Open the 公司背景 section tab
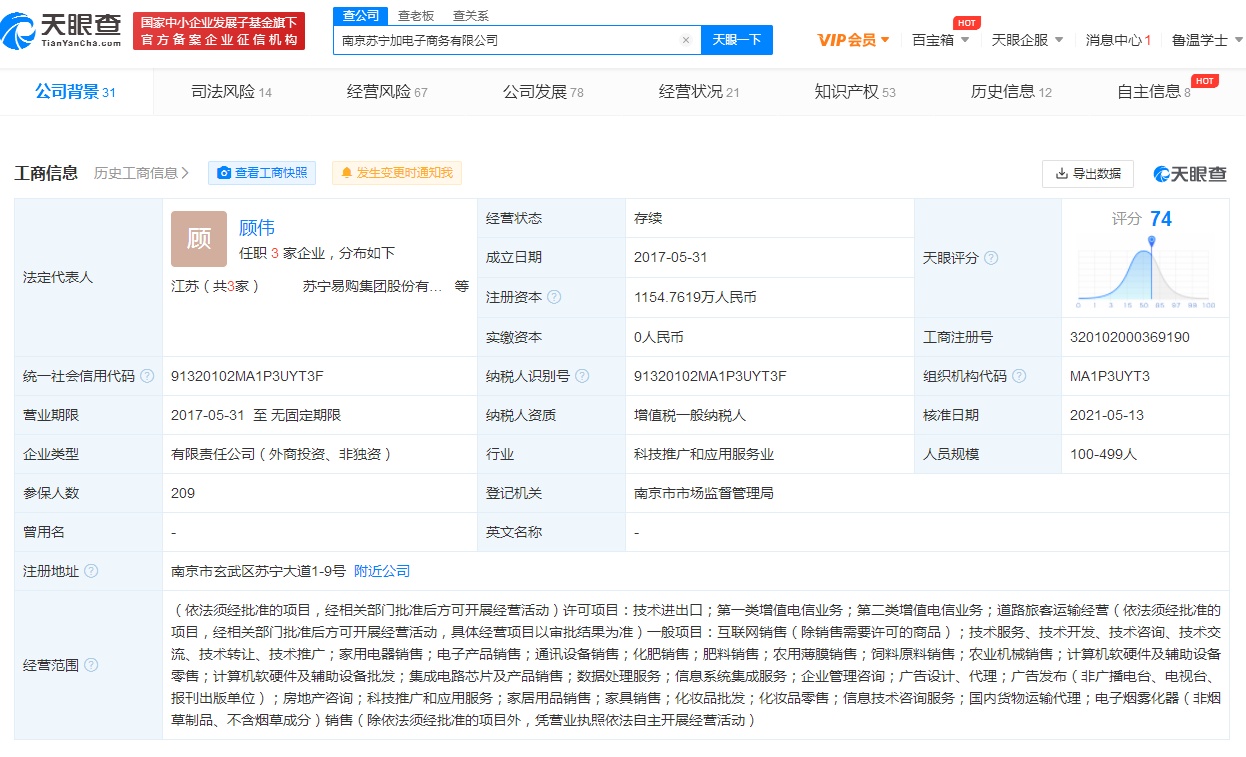The width and height of the screenshot is (1246, 757). [x=76, y=92]
